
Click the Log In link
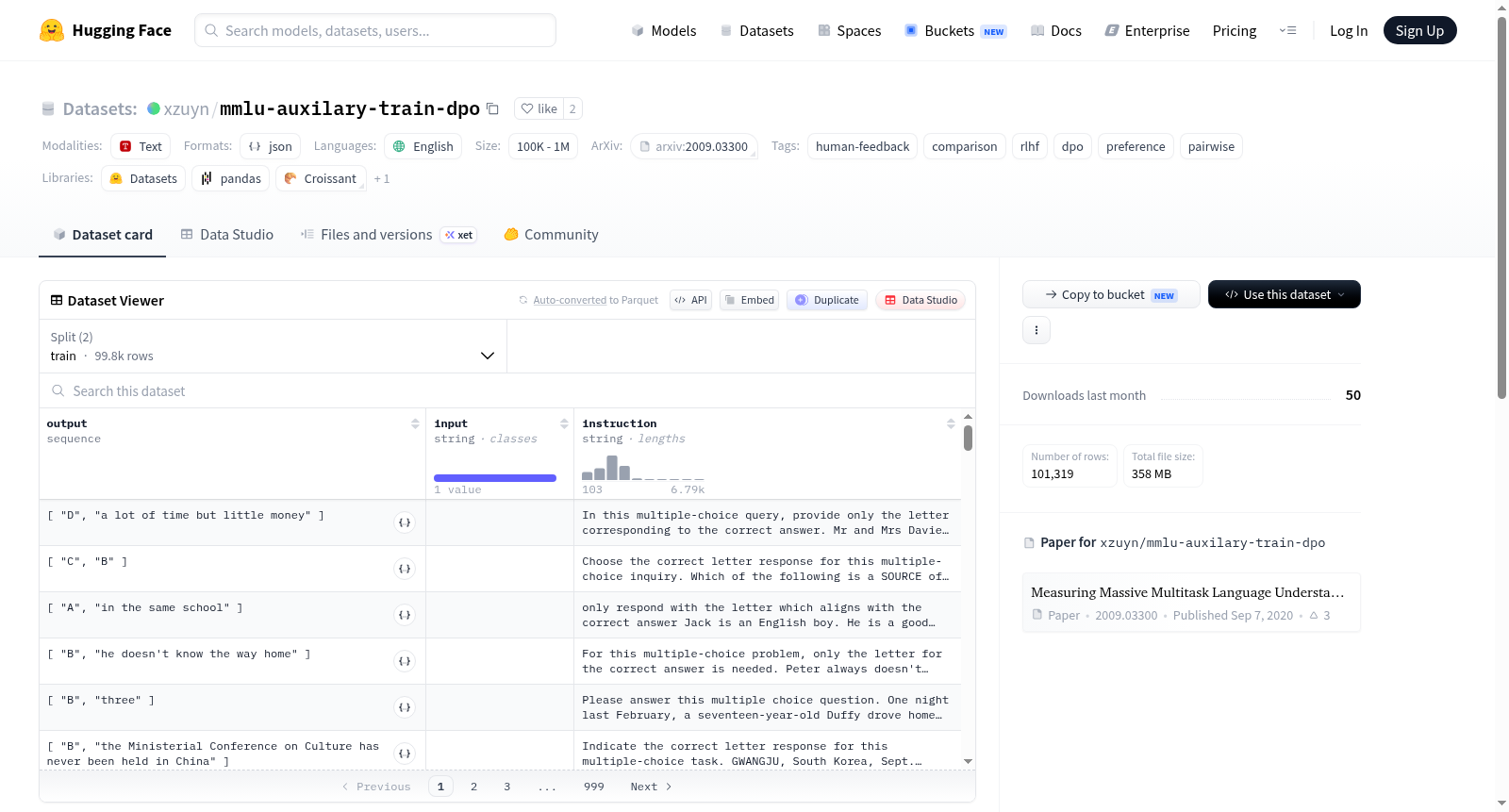point(1349,30)
